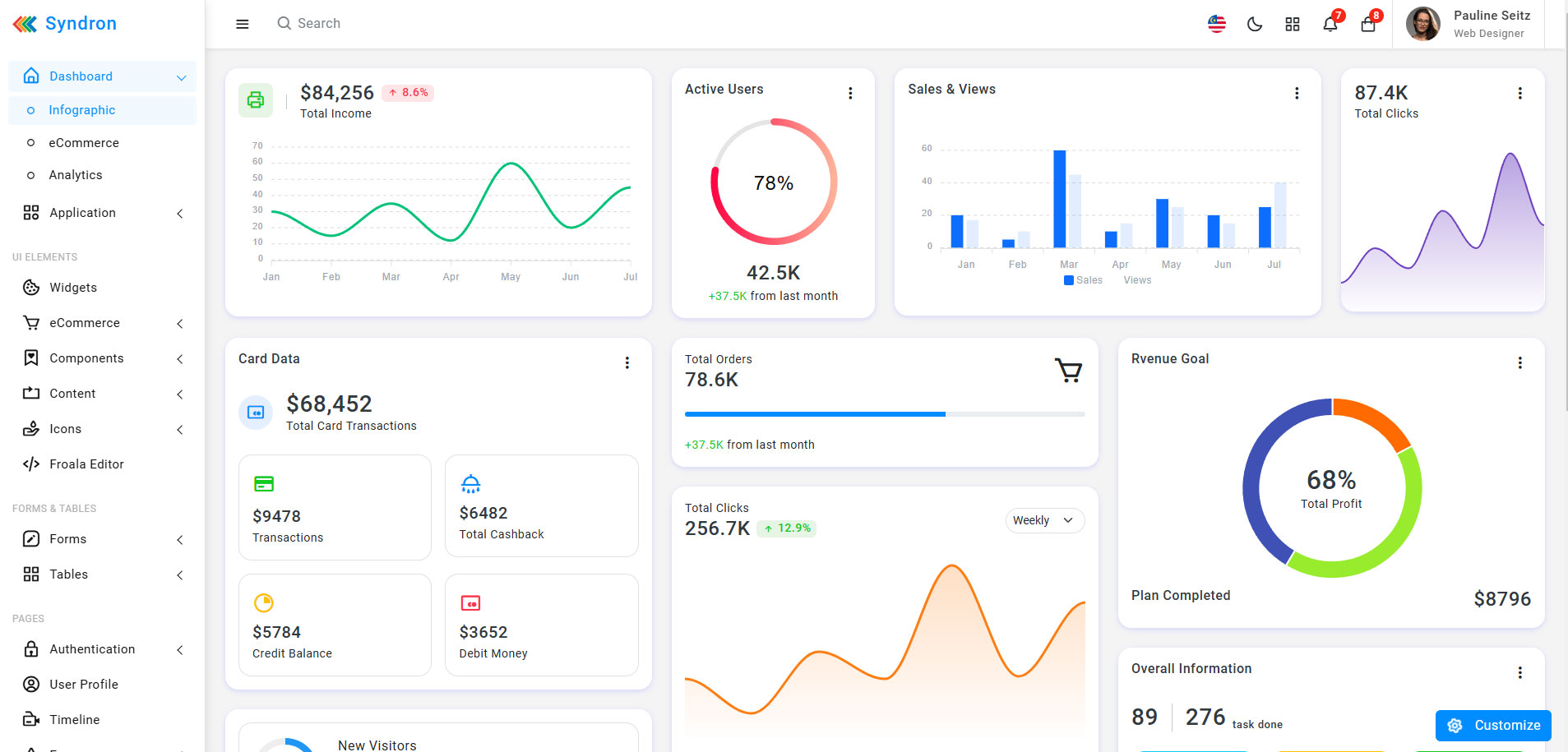Open the Widgets menu item

coord(102,288)
